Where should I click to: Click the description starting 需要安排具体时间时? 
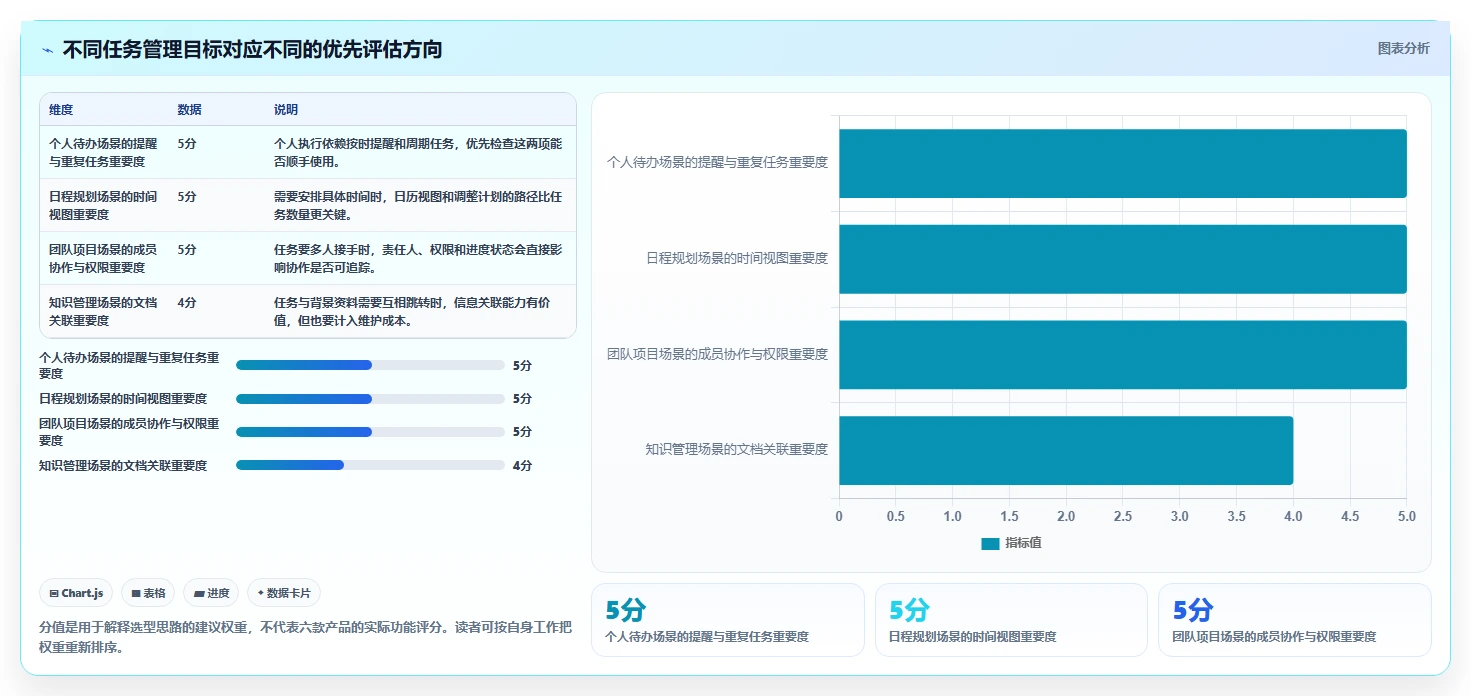tap(418, 205)
